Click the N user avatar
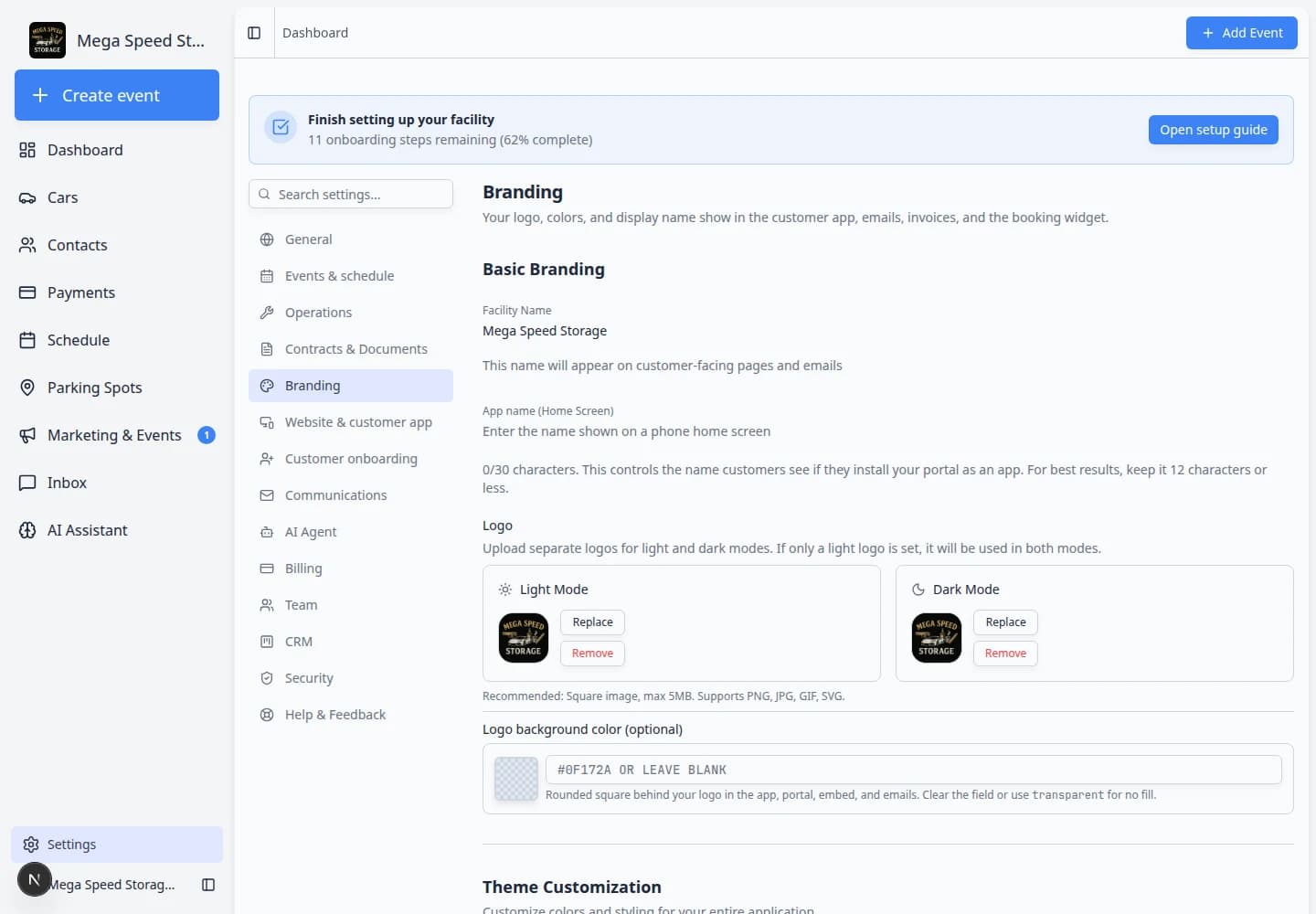Image resolution: width=1316 pixels, height=914 pixels. click(x=35, y=879)
